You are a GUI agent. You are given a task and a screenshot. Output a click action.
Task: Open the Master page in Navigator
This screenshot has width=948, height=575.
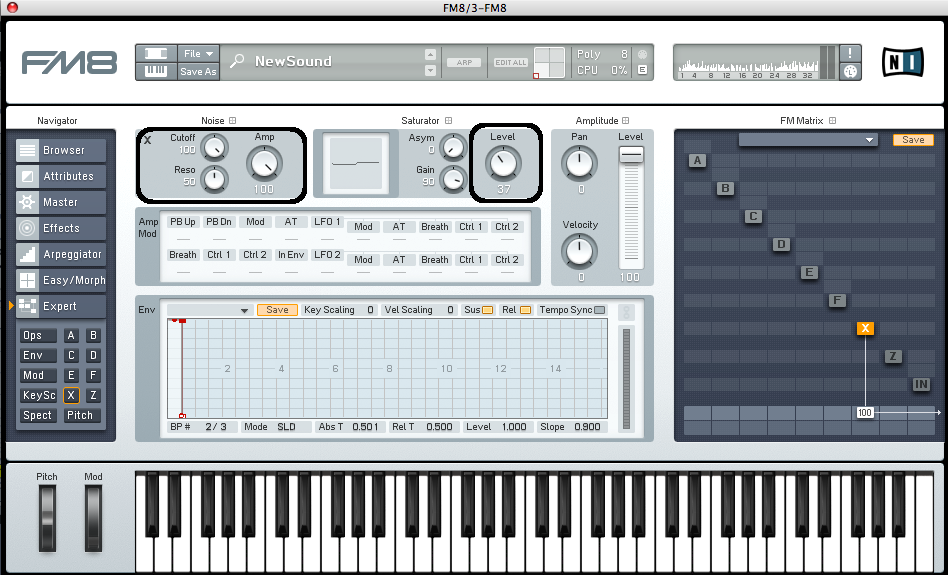[x=61, y=202]
